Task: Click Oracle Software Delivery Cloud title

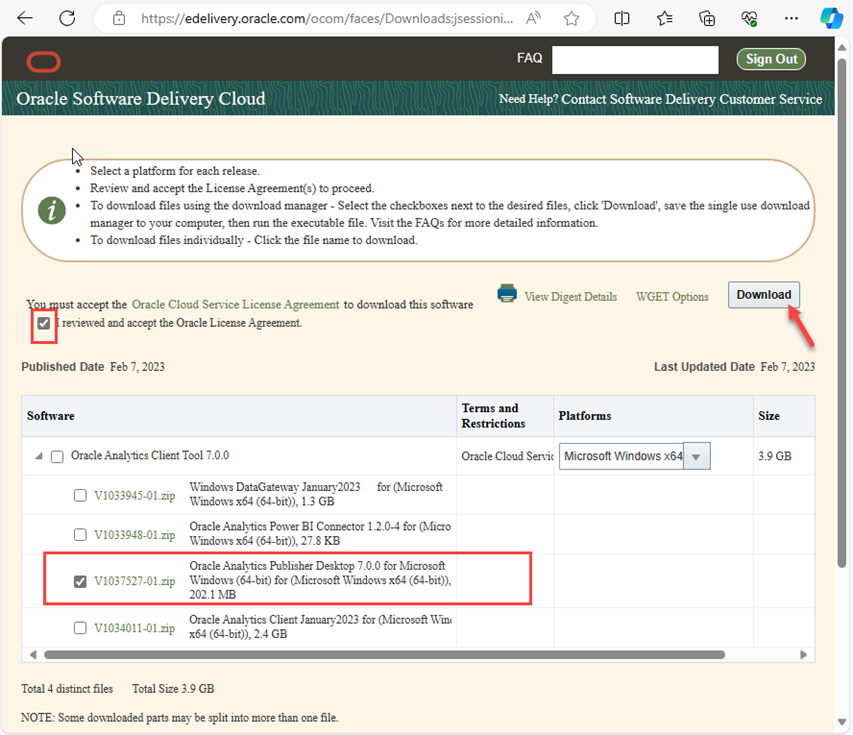Action: tap(141, 98)
